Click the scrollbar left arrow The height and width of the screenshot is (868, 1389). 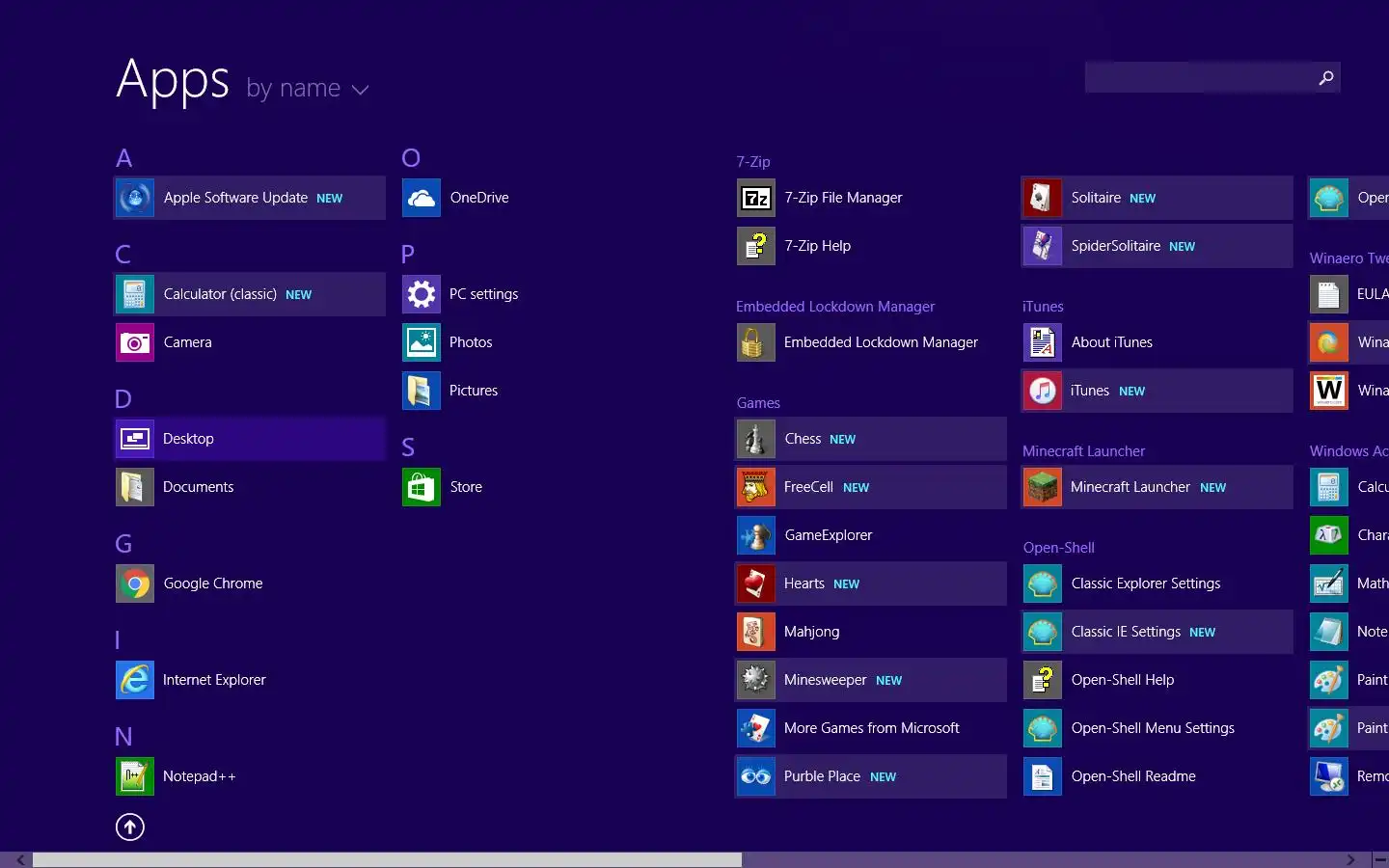tap(19, 860)
